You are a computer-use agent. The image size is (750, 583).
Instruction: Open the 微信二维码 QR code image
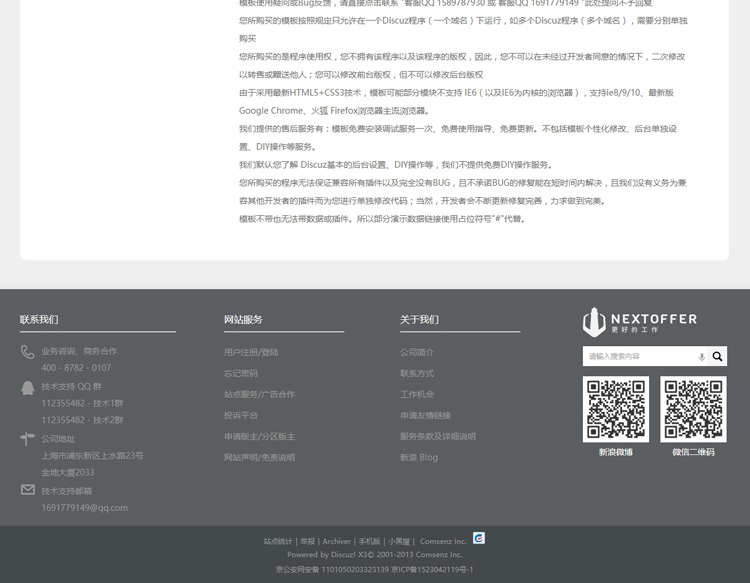[x=693, y=409]
